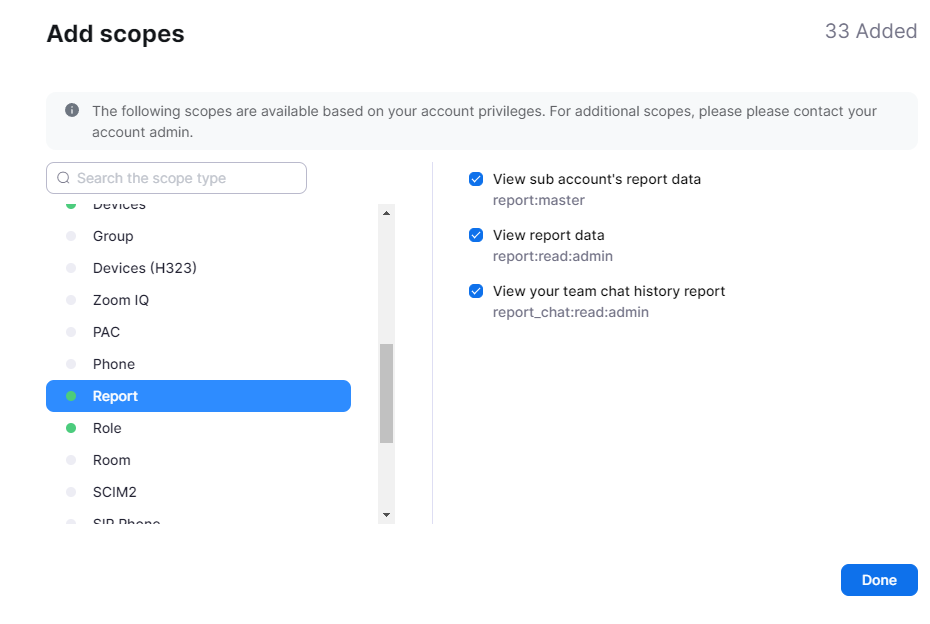Uncheck View report data scope

coord(476,236)
